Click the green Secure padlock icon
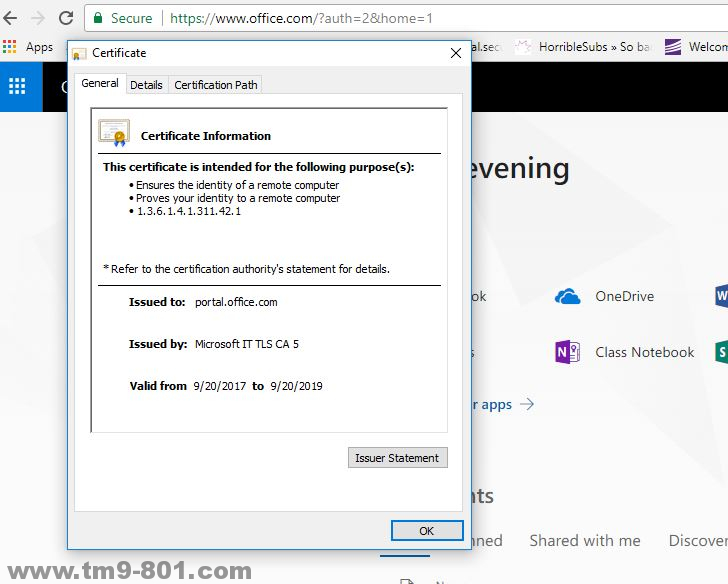This screenshot has height=584, width=728. pos(97,18)
